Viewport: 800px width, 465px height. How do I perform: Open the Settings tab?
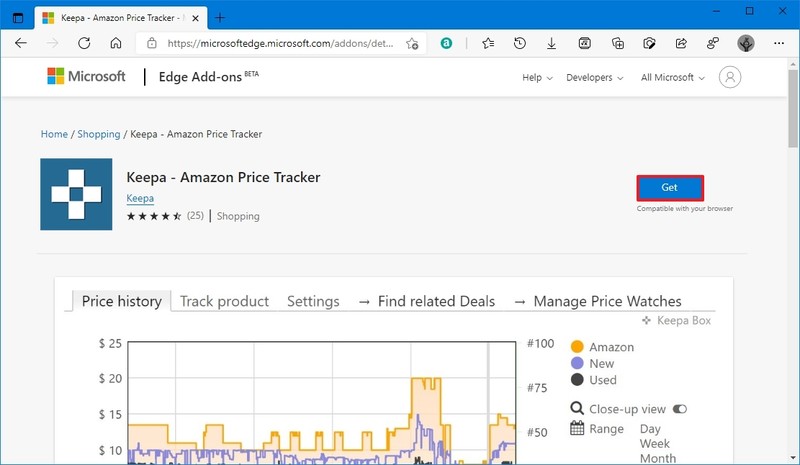pyautogui.click(x=313, y=301)
